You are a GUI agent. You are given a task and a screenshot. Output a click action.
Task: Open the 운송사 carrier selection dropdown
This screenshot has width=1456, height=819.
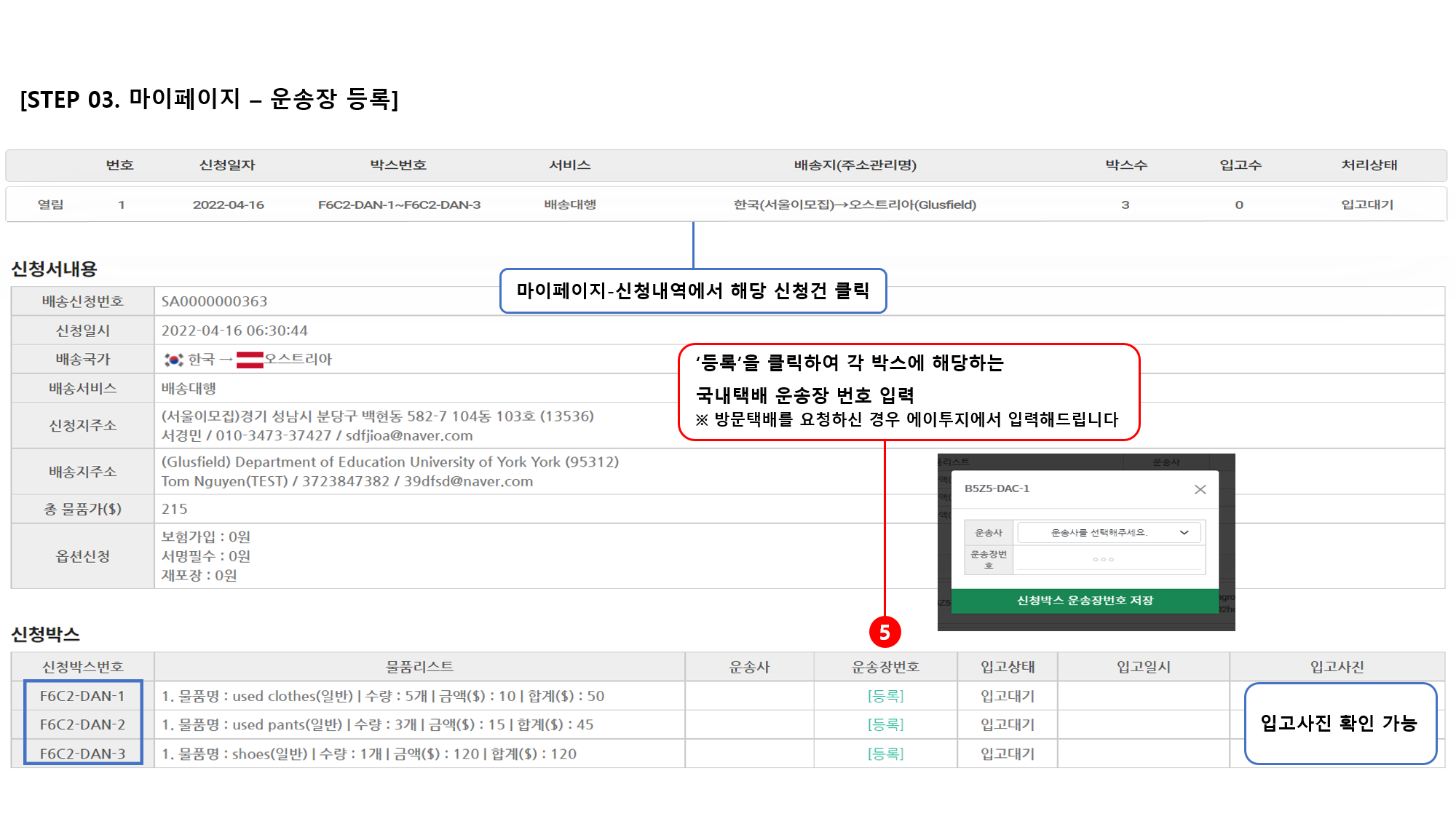(x=1109, y=533)
